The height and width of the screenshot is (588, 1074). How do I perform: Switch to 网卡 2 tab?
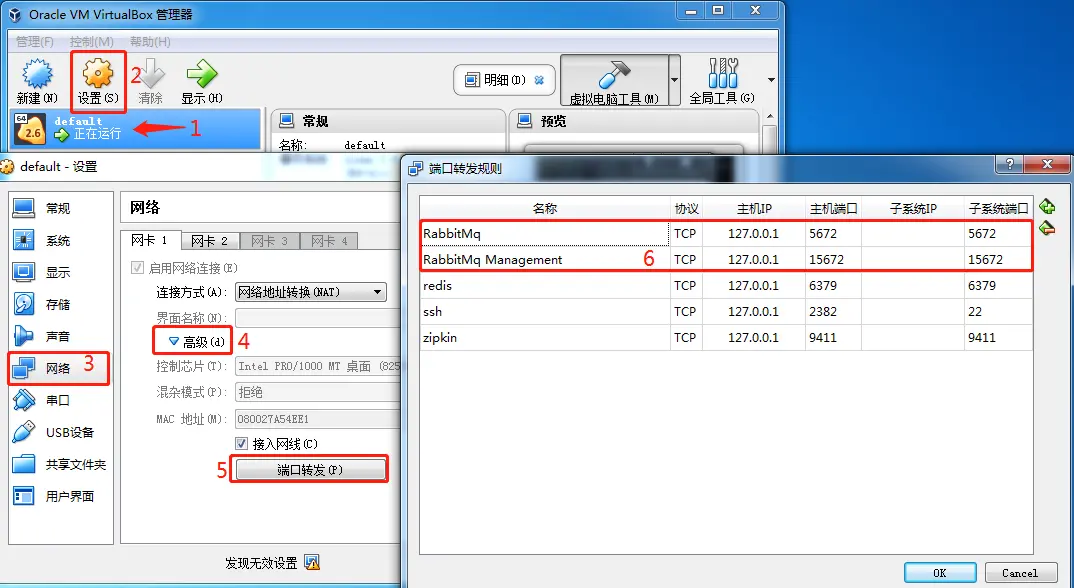click(210, 241)
